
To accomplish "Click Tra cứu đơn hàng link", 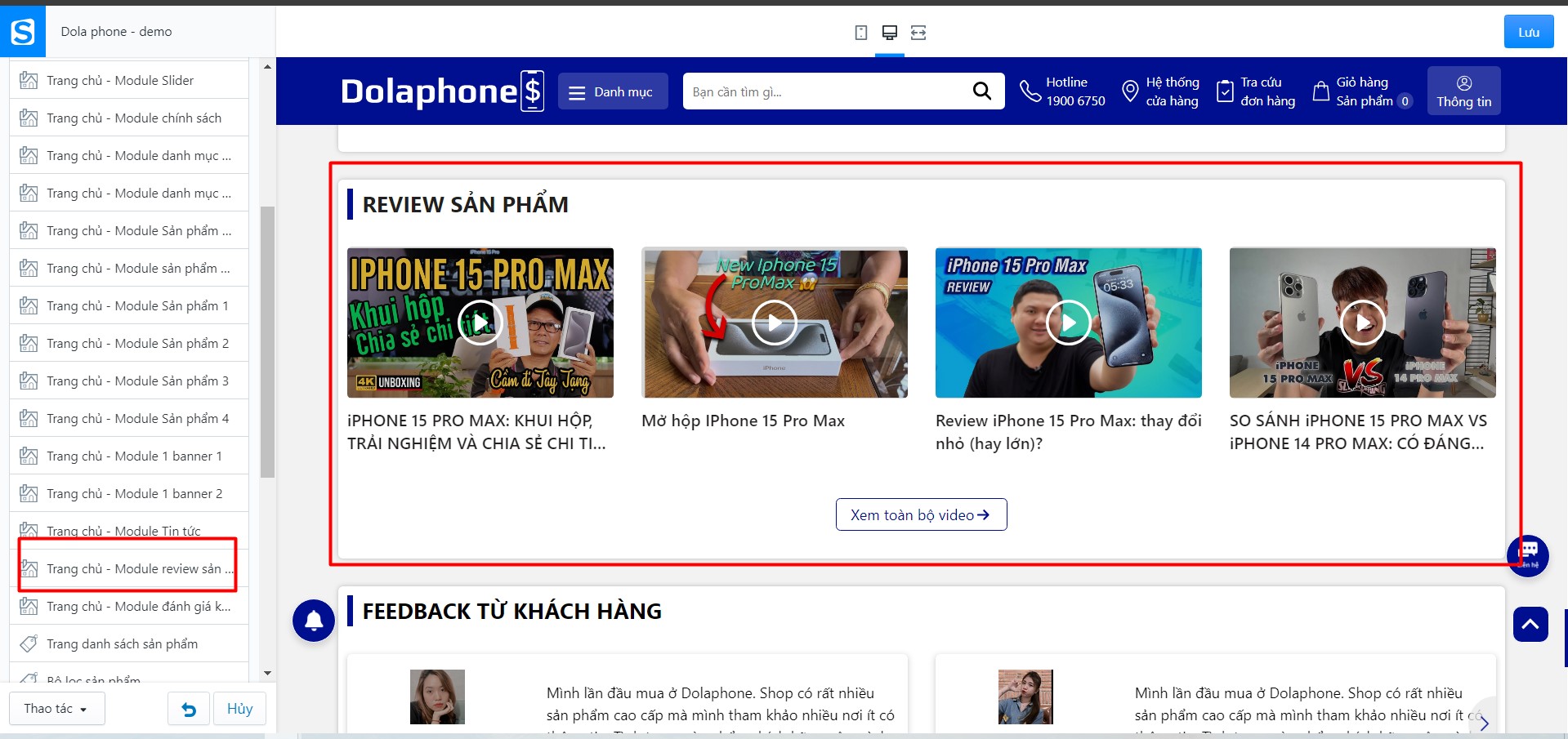I will pos(1267,91).
